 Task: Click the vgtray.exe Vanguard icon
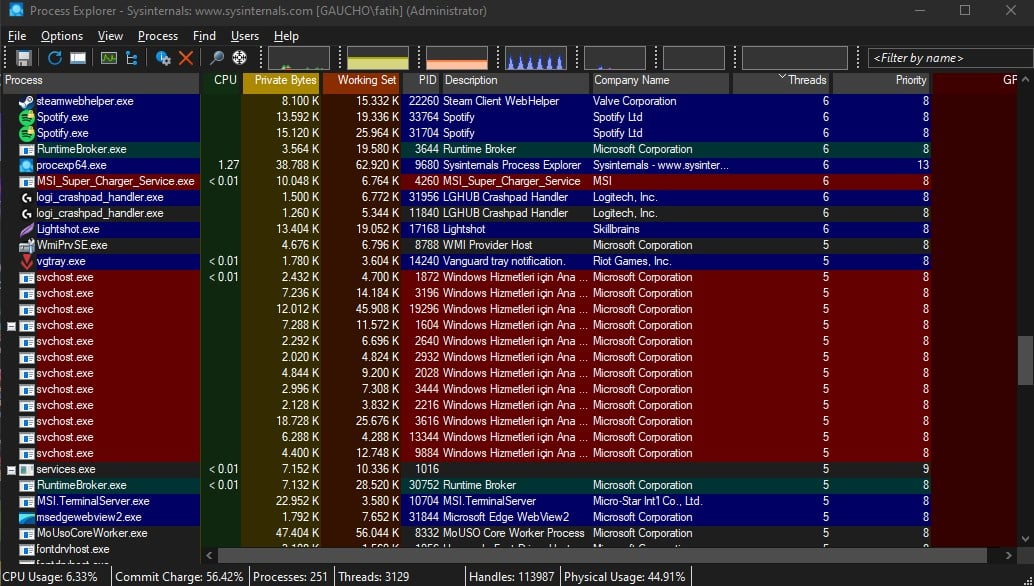26,262
